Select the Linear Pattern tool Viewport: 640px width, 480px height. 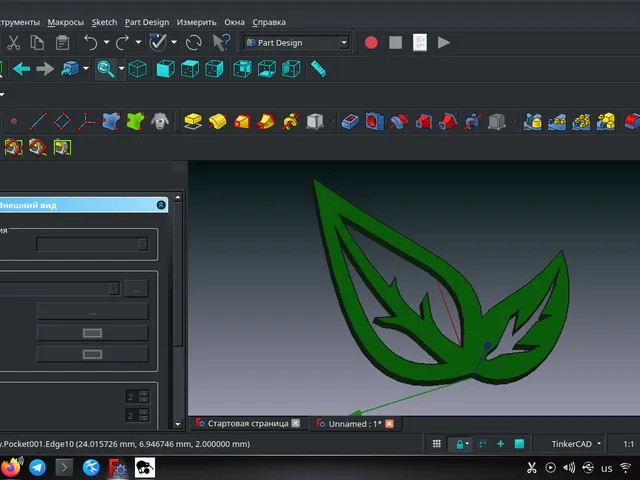557,121
